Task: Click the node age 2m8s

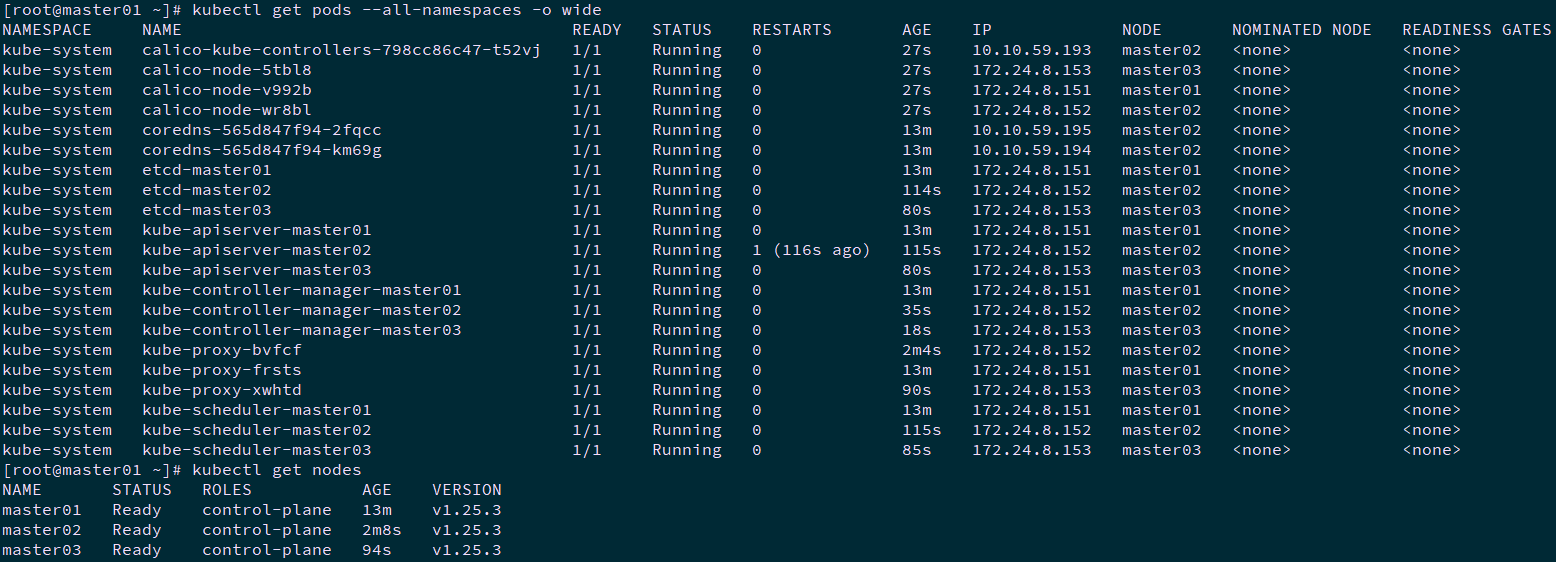Action: (x=382, y=530)
